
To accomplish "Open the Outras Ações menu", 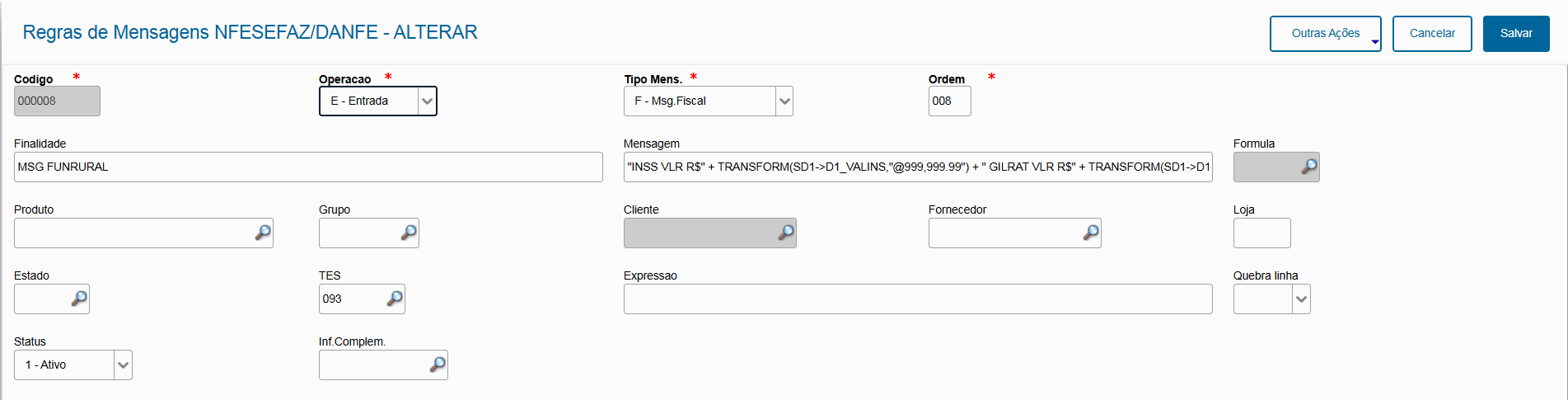I will pyautogui.click(x=1325, y=34).
